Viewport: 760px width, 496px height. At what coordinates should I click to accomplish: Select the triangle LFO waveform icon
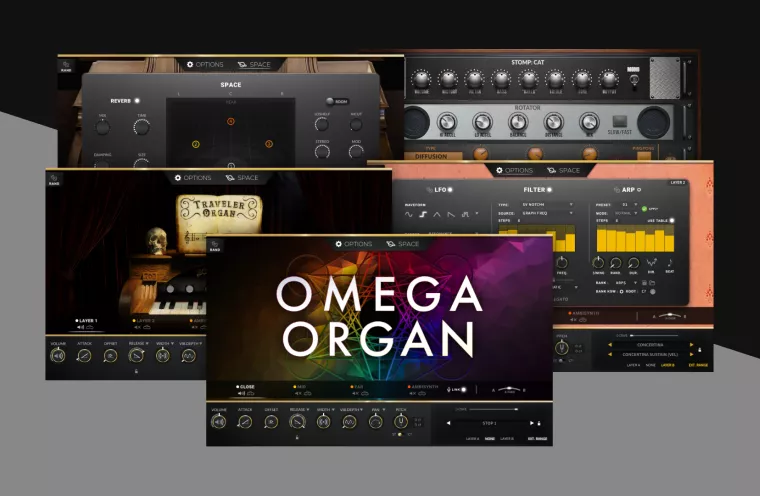[x=437, y=214]
